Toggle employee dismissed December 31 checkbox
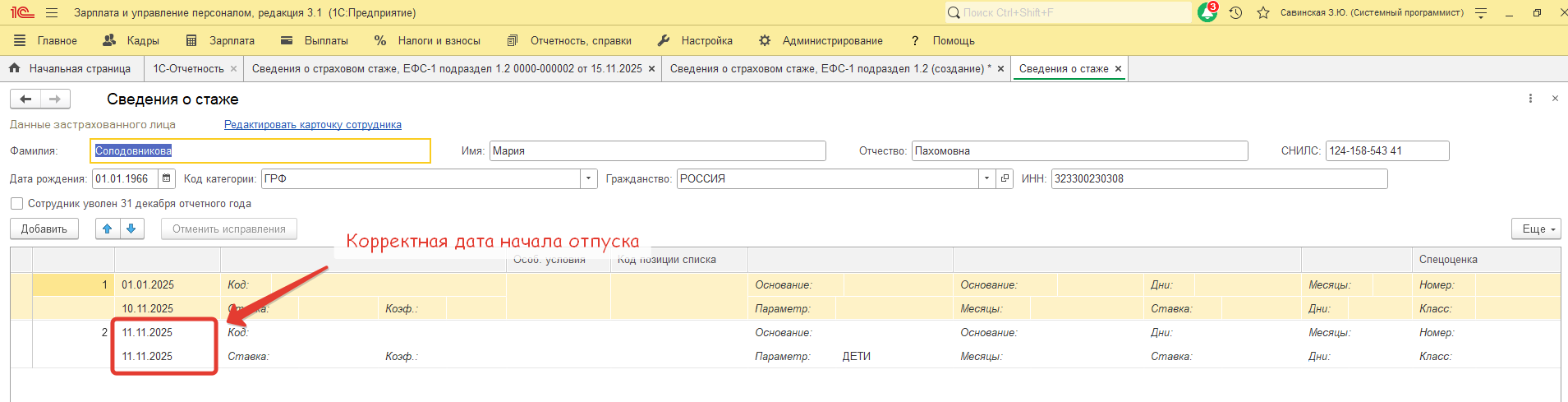This screenshot has width=1568, height=402. [16, 204]
